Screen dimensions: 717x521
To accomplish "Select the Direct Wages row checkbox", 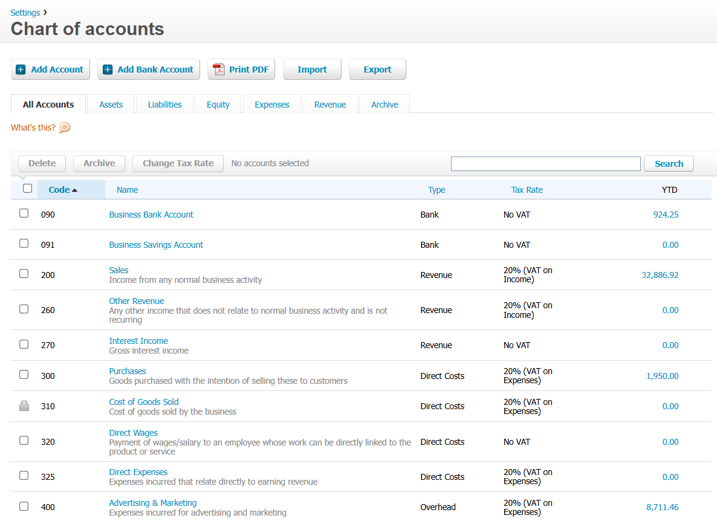I will 24,440.
